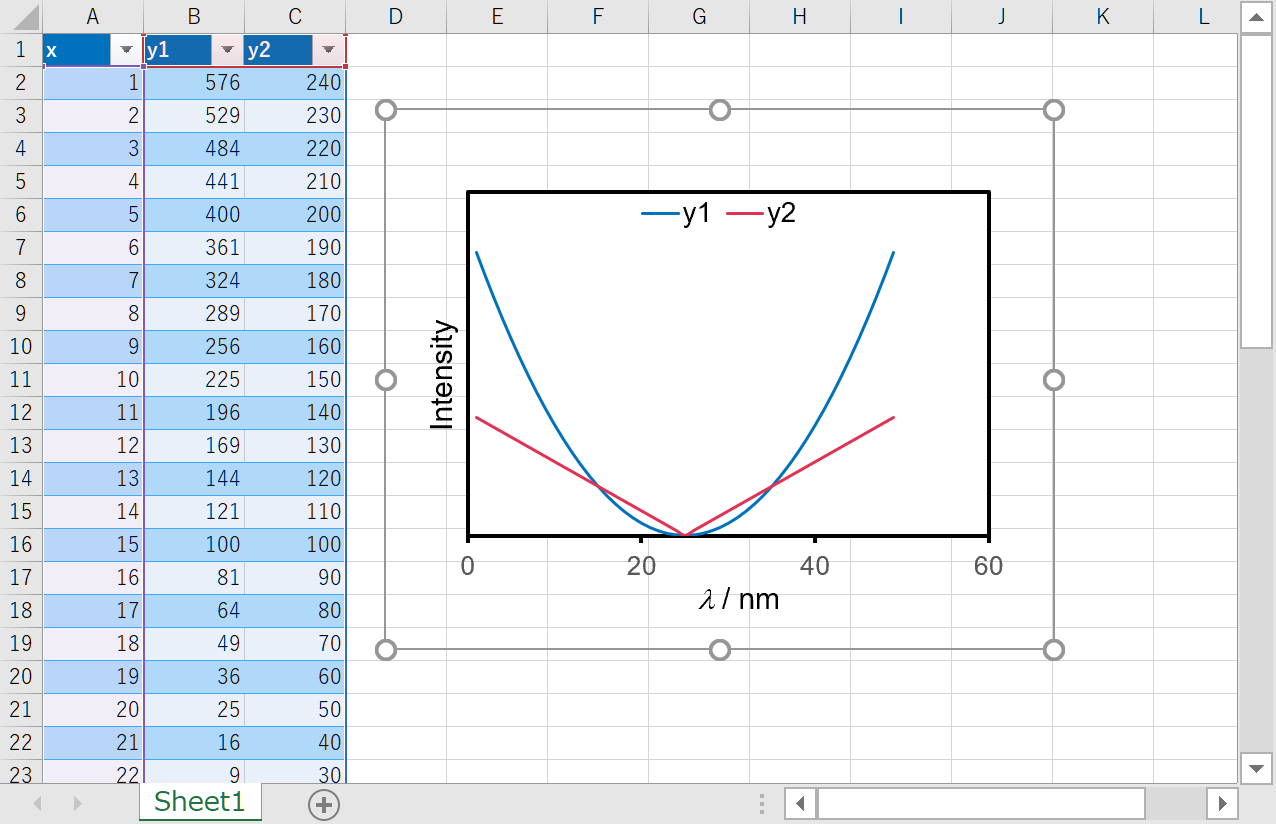This screenshot has width=1276, height=824.
Task: Click the chart's top-left resize handle
Action: [386, 110]
